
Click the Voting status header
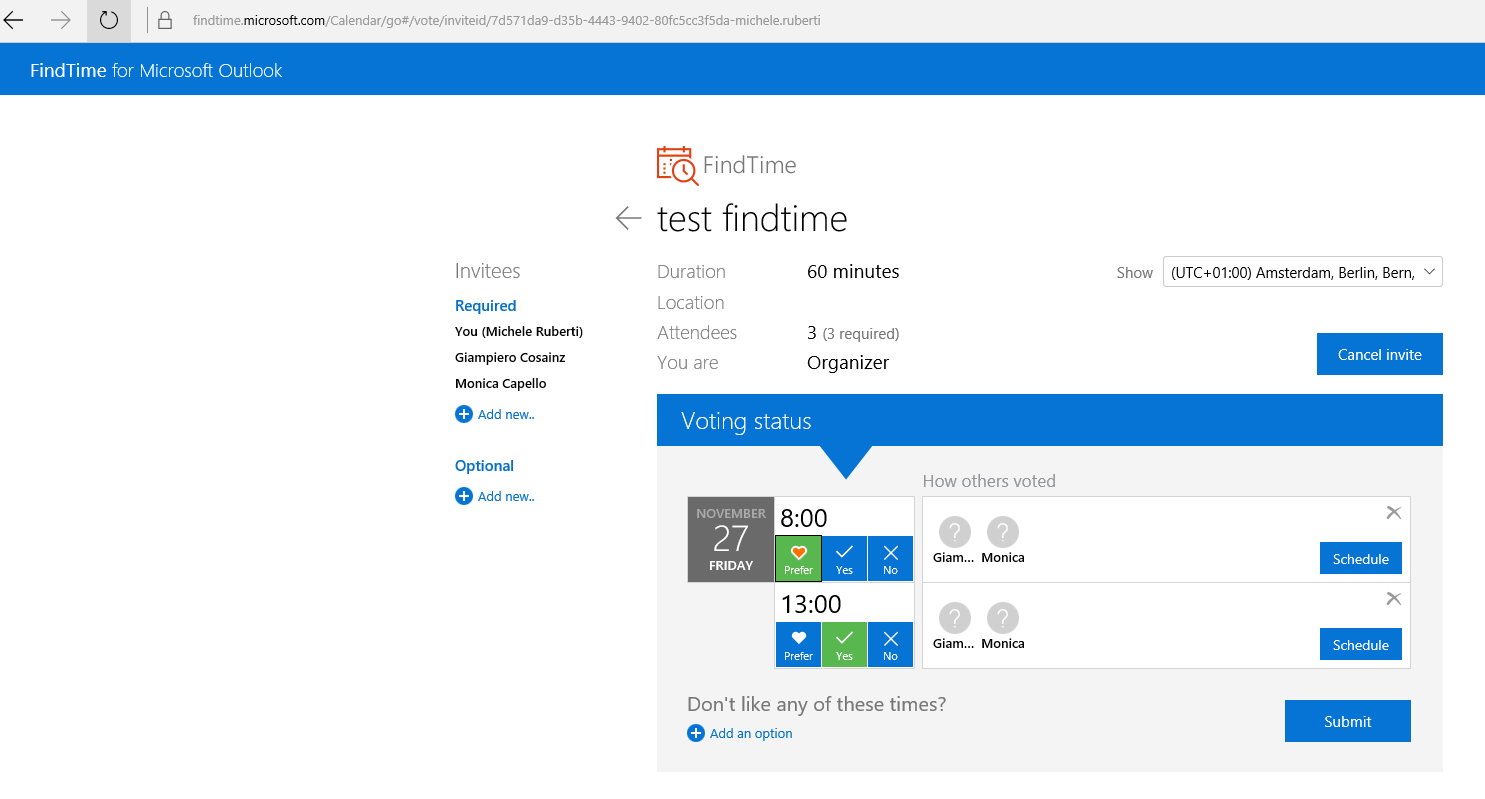point(1049,420)
